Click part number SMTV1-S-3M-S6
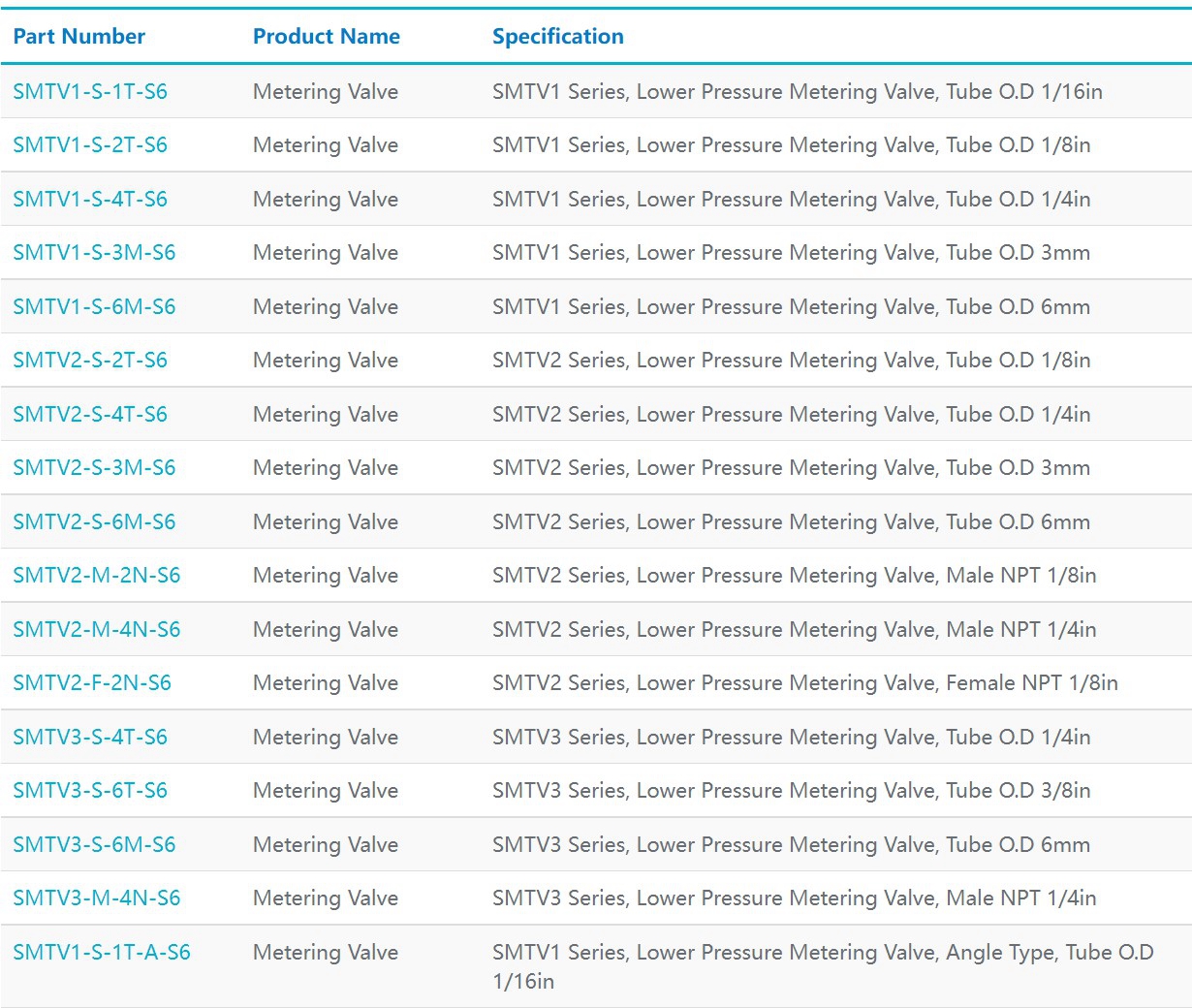The image size is (1192, 1008). tap(94, 253)
